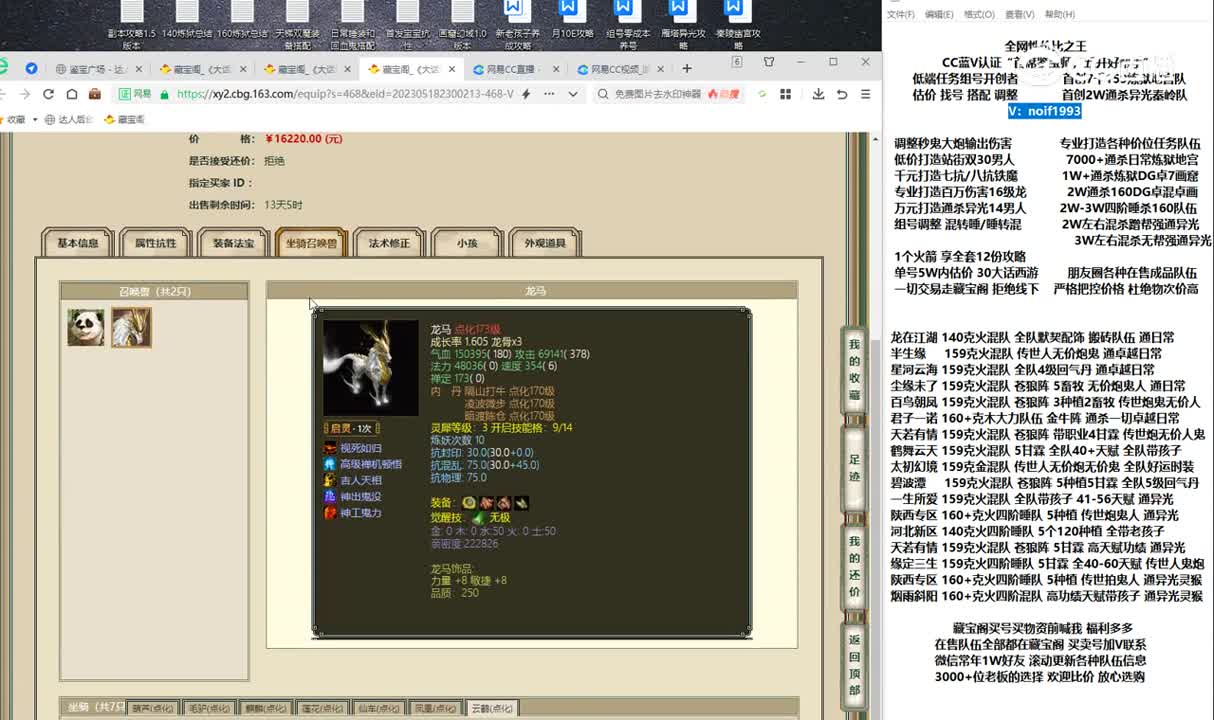Click the browser reload icon
Viewport: 1214px width, 720px height.
pos(48,94)
